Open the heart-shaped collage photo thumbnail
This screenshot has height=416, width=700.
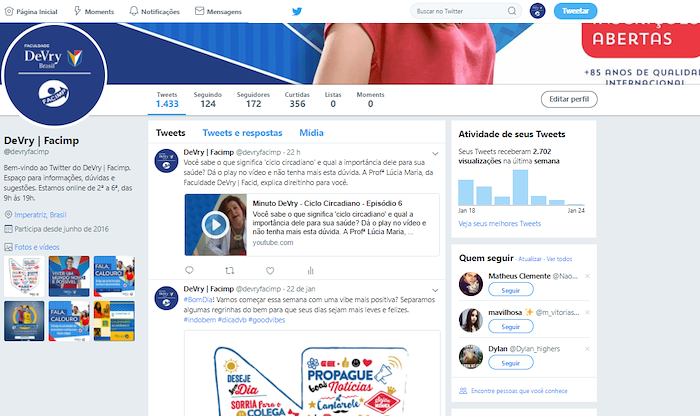(24, 276)
